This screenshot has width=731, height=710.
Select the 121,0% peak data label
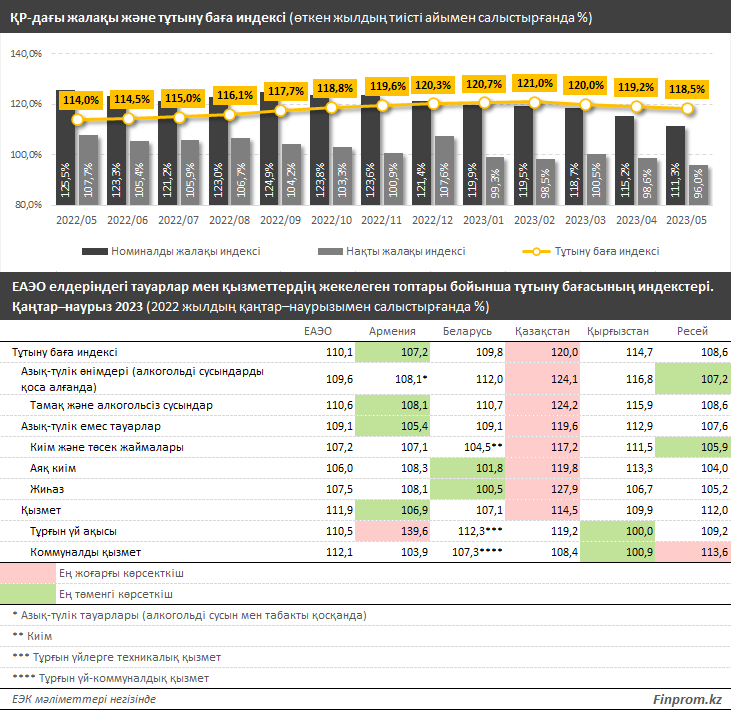[535, 83]
